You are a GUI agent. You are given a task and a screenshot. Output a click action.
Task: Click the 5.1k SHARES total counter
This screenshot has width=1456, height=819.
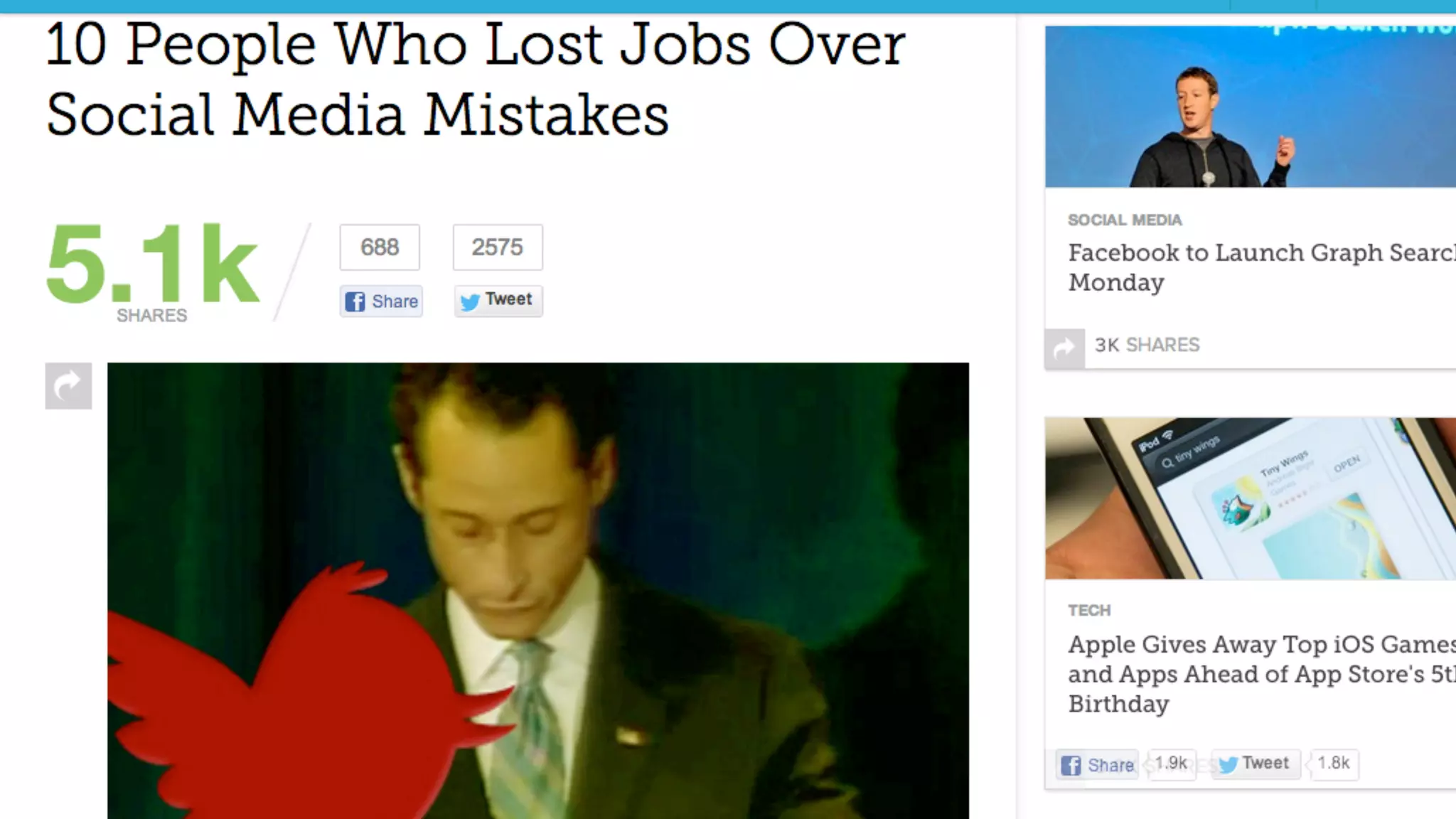coord(152,272)
